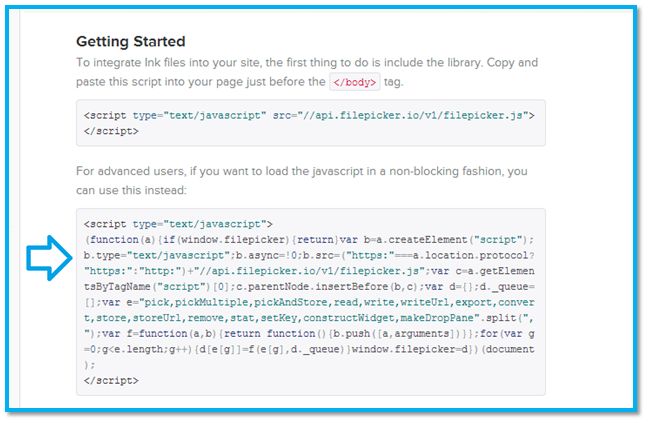Click the 'paste this script into your page' text

coord(200,82)
